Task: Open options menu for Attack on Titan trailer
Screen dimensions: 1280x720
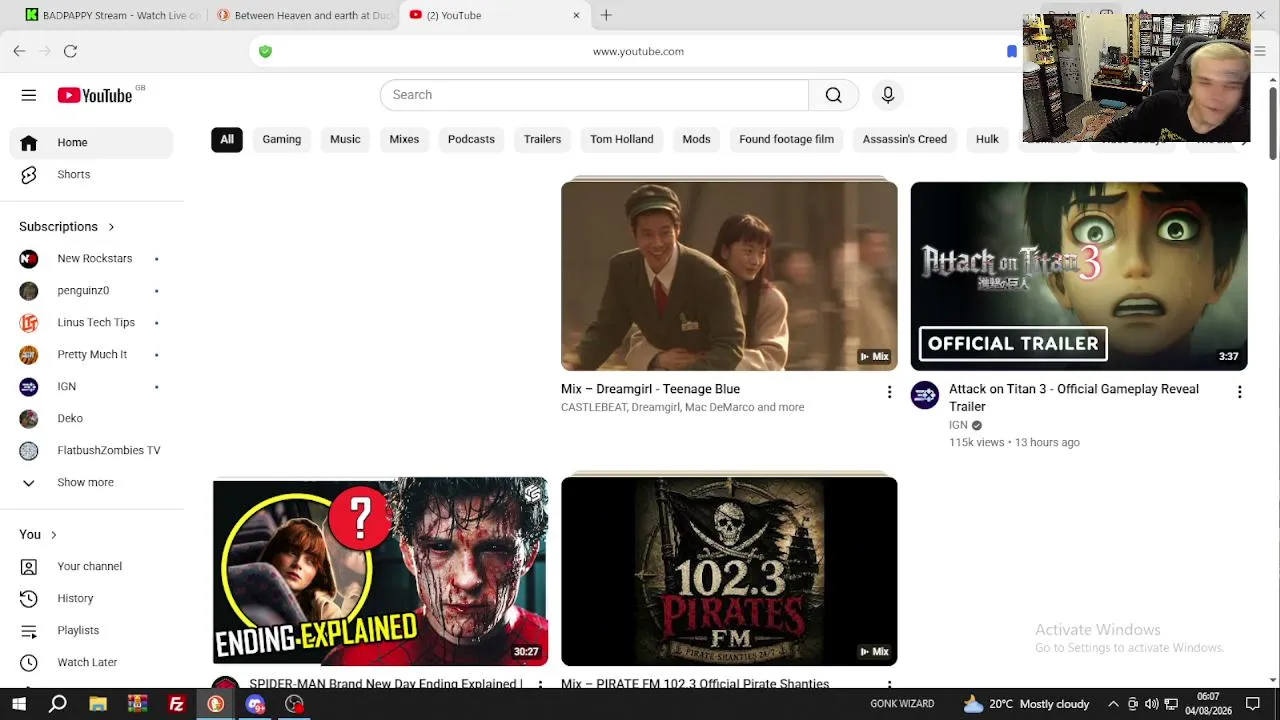Action: (1239, 392)
